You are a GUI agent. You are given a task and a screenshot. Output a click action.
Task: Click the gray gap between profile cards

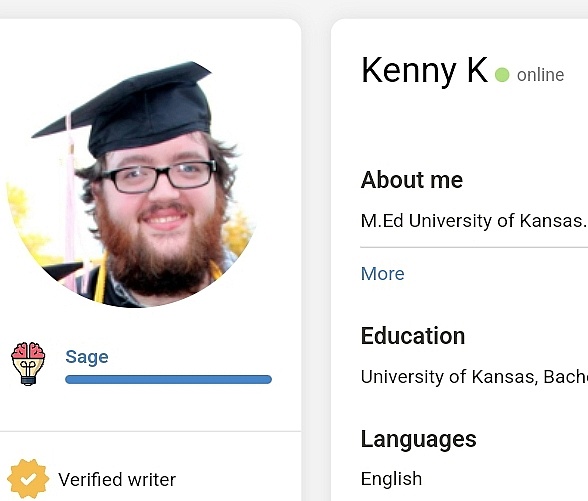coord(316,259)
